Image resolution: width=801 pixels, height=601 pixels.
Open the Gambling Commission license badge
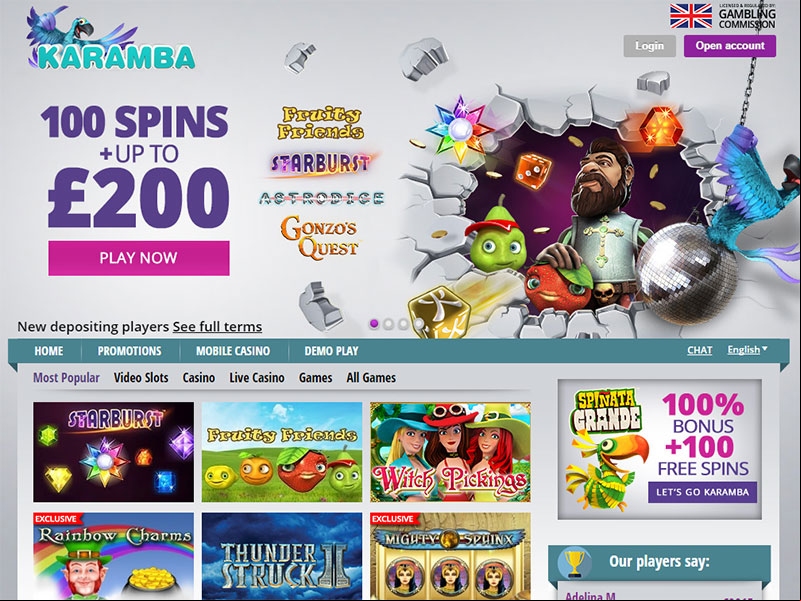pyautogui.click(x=746, y=16)
